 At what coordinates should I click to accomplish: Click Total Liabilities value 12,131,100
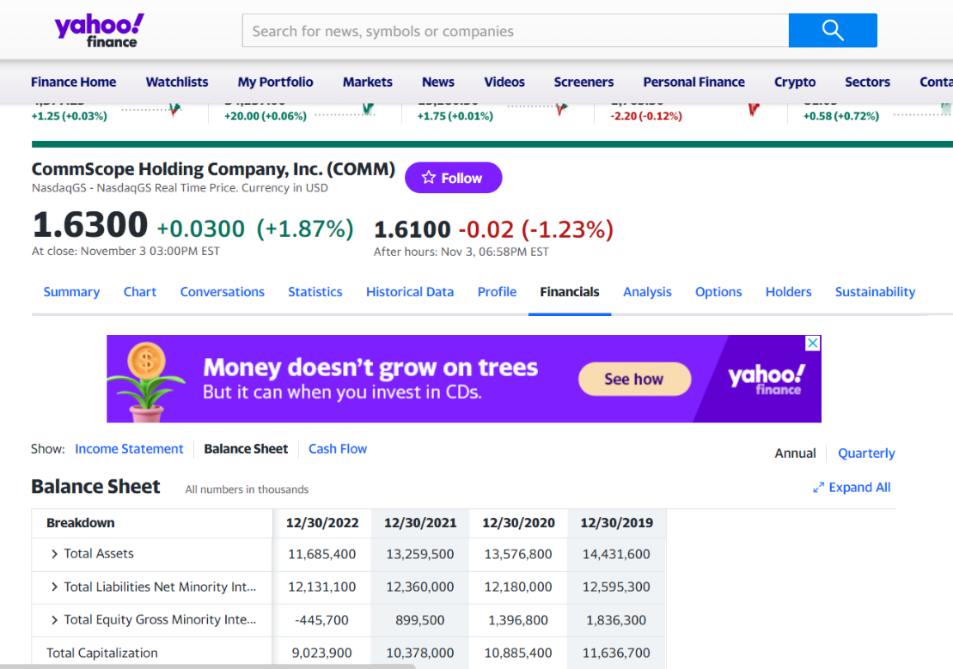point(322,587)
